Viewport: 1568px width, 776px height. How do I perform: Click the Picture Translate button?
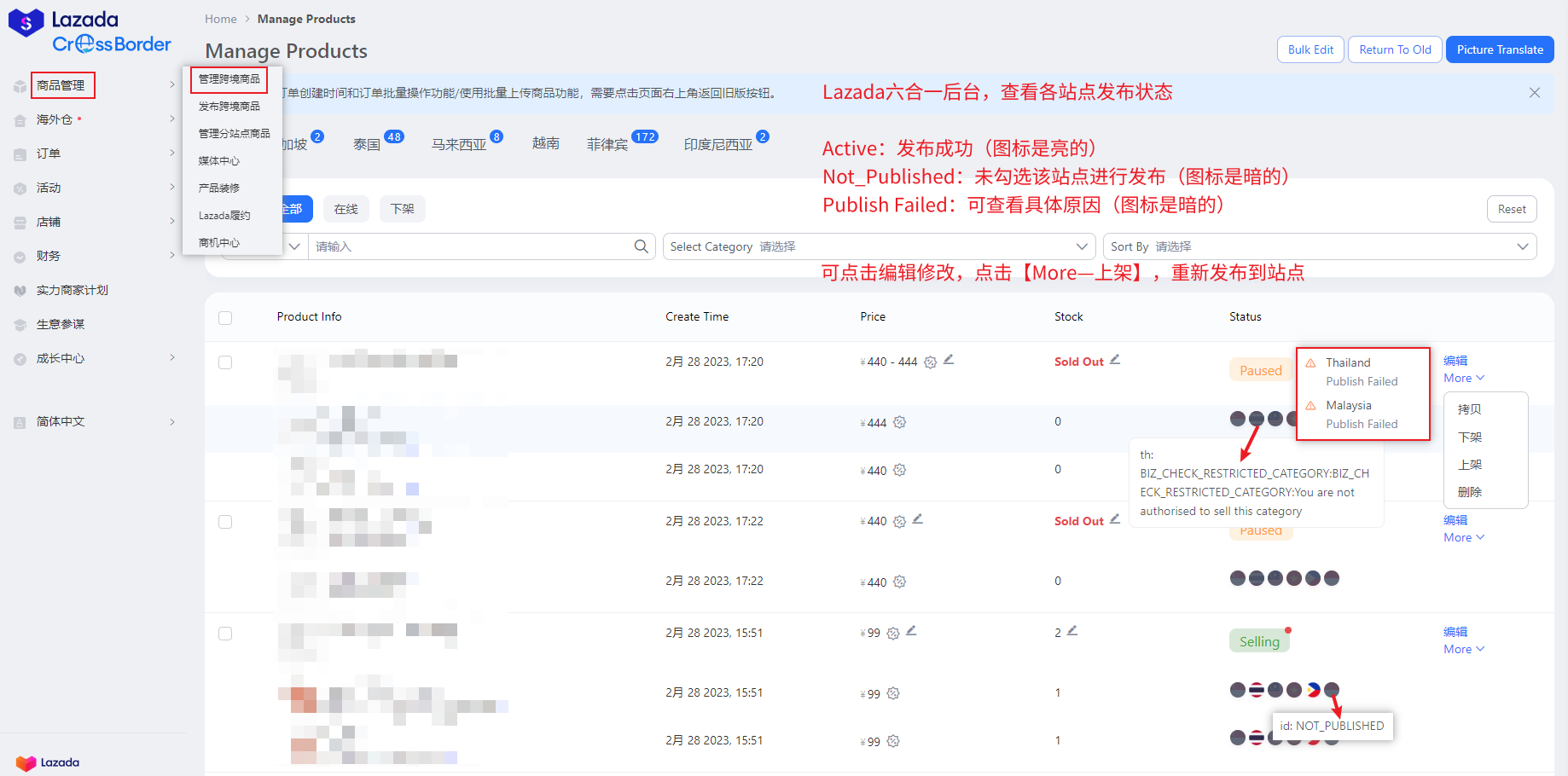tap(1500, 49)
